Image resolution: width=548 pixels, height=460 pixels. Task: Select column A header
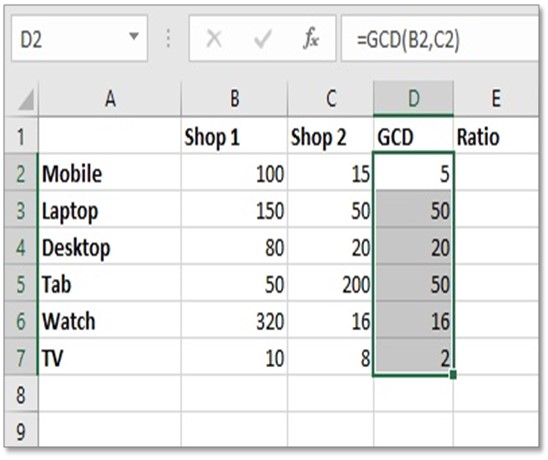(x=110, y=99)
